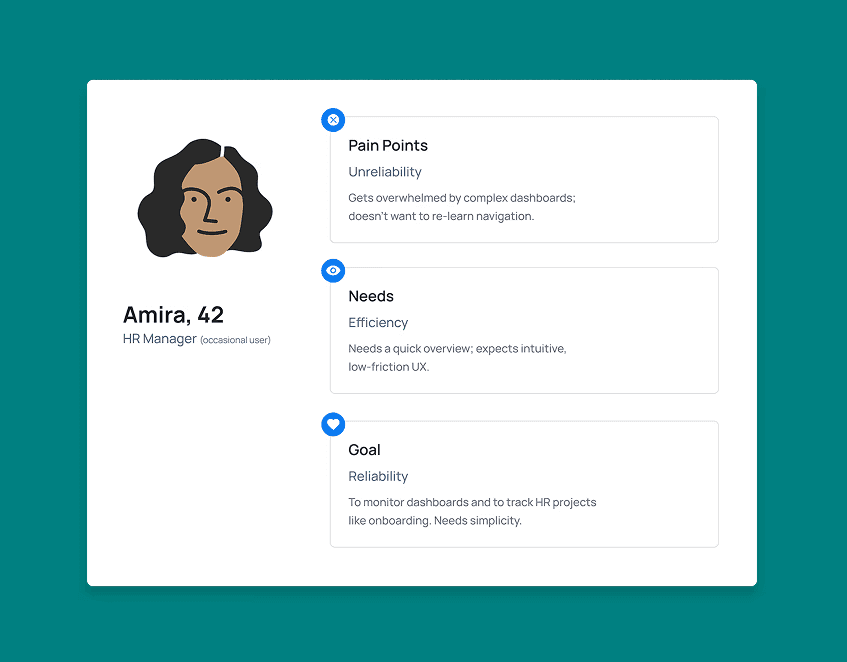
Task: Click the Unreliability subtitle
Action: click(x=385, y=172)
